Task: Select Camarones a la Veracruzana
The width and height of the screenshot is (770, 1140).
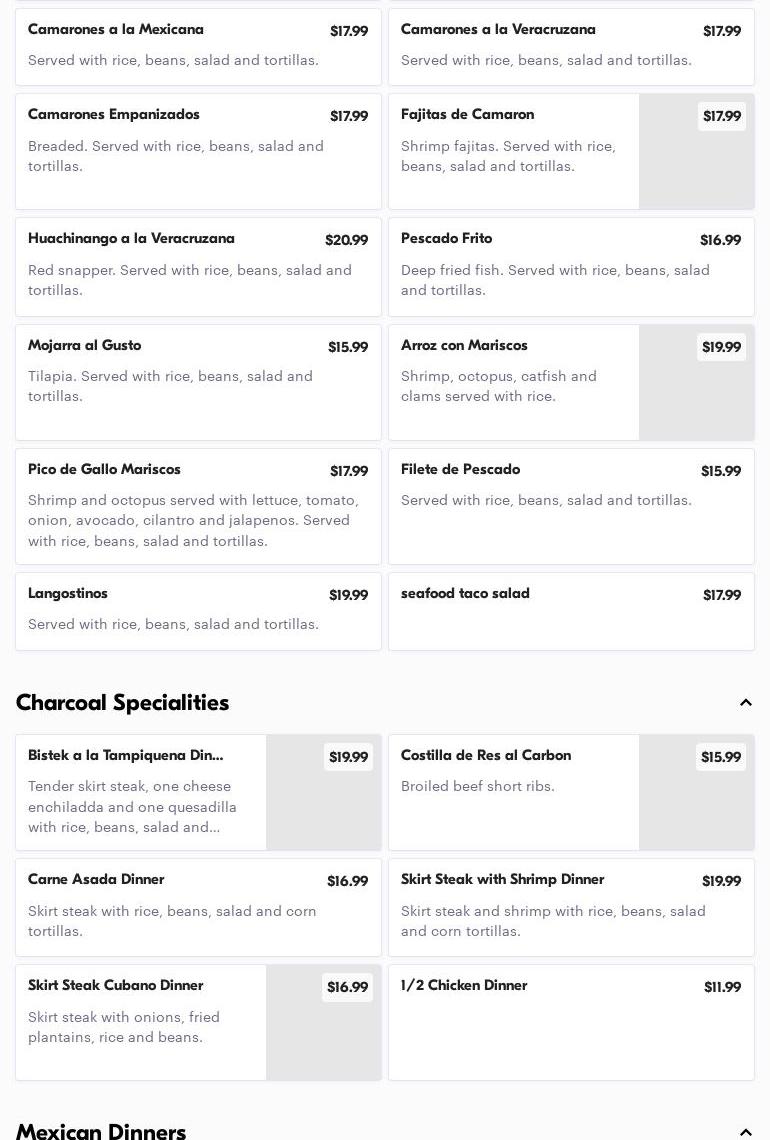Action: [x=571, y=46]
